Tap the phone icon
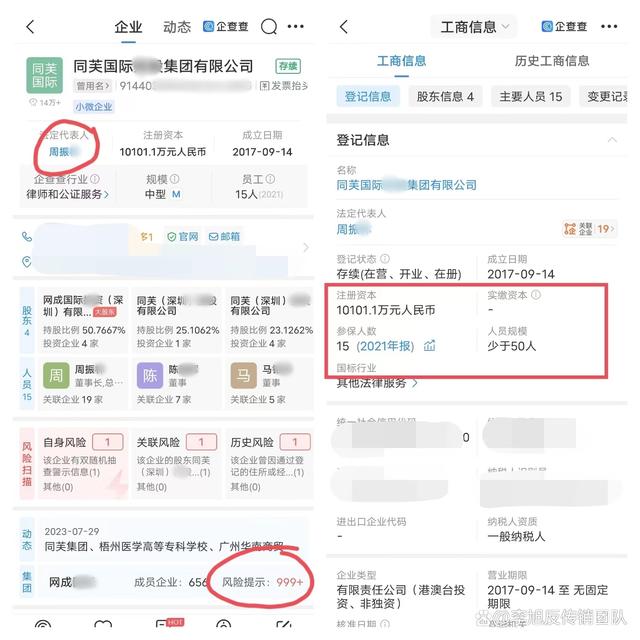 coord(27,236)
